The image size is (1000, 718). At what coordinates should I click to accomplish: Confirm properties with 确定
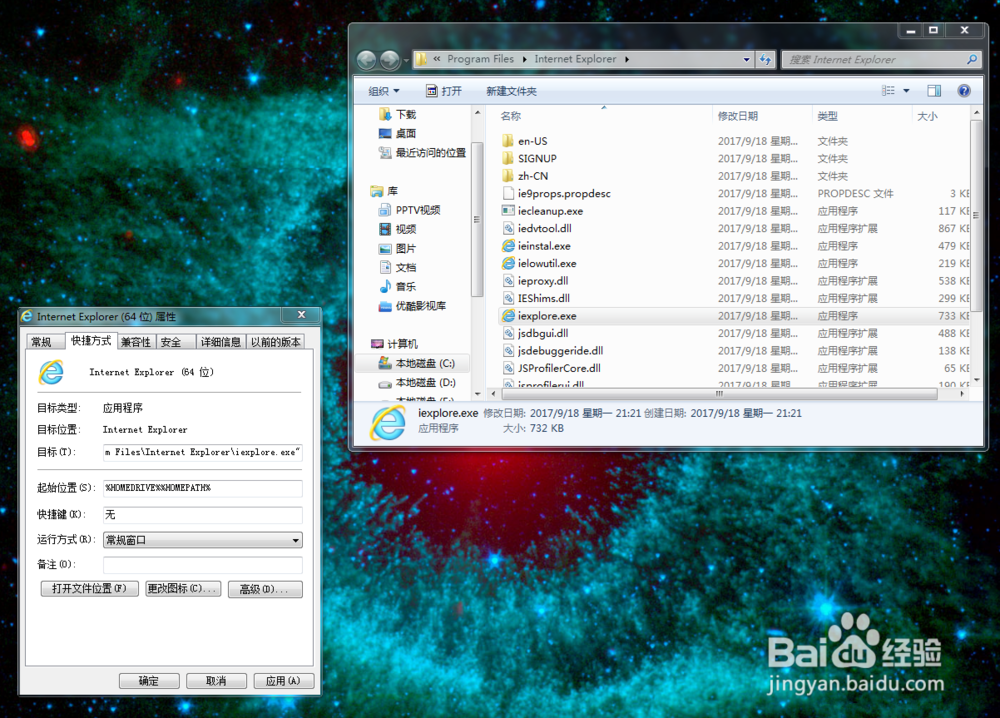pyautogui.click(x=149, y=681)
